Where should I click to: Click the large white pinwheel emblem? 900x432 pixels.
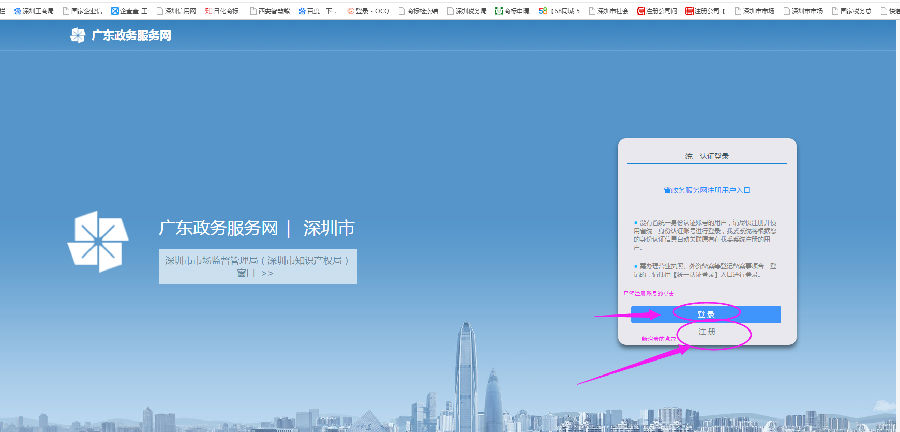tap(98, 242)
